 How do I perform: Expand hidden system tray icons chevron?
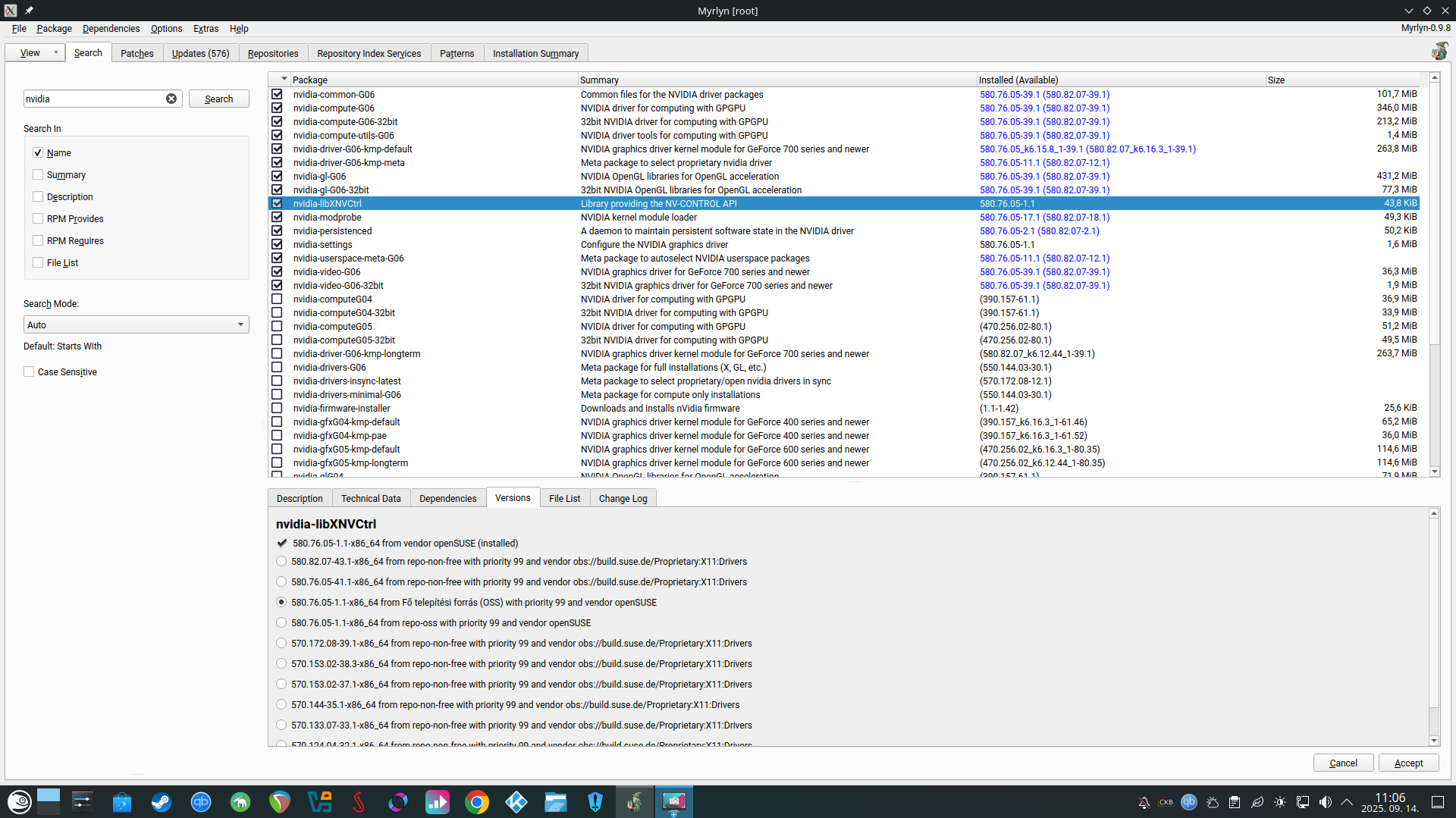(1347, 802)
